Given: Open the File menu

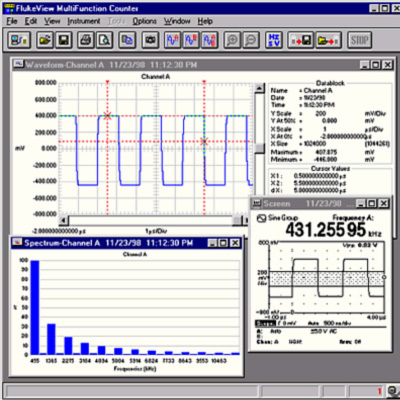Looking at the screenshot, I should click(12, 21).
